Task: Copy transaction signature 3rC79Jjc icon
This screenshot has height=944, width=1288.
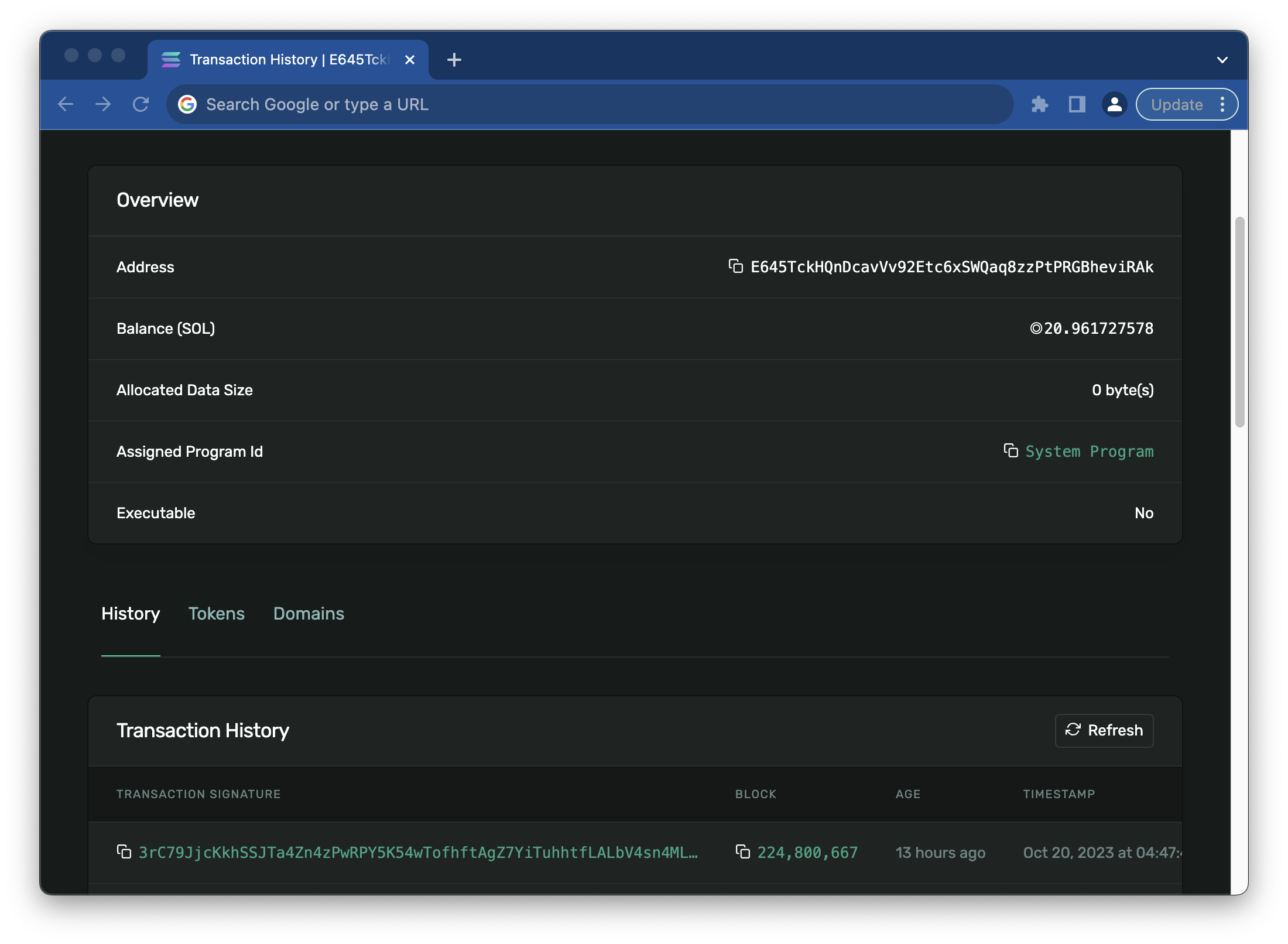Action: coord(124,852)
